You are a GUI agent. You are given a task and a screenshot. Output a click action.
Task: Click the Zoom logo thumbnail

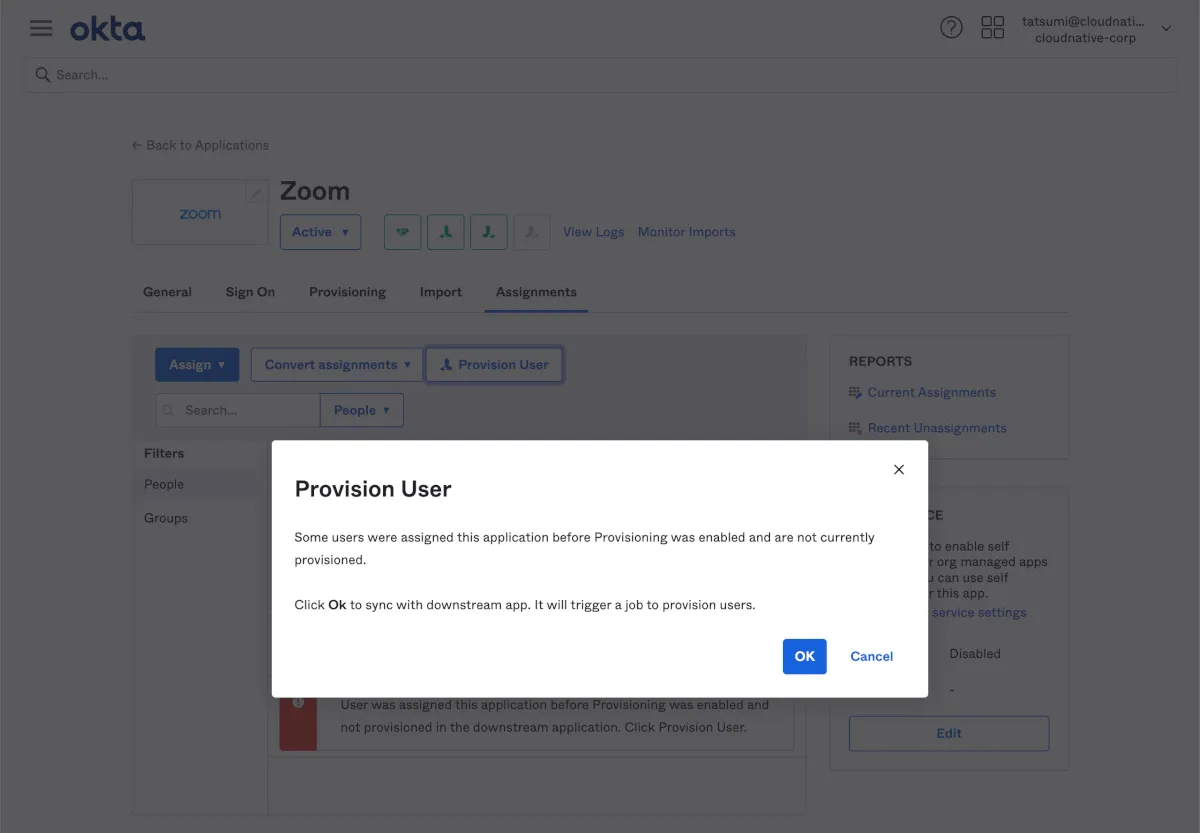[200, 213]
